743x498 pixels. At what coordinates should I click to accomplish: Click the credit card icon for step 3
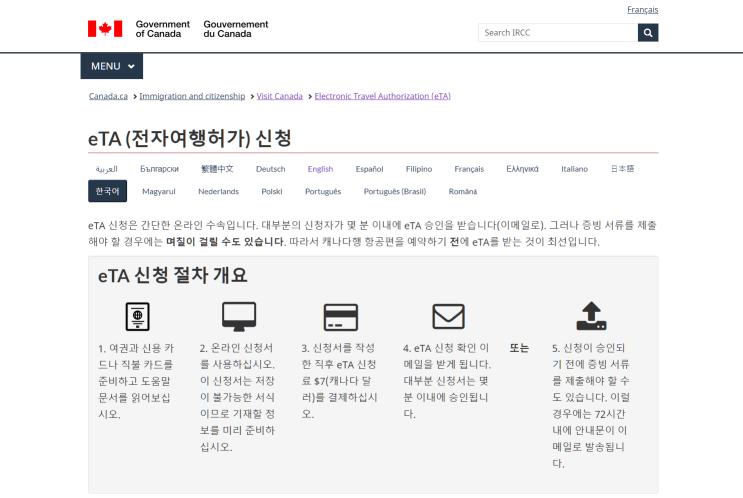click(341, 317)
